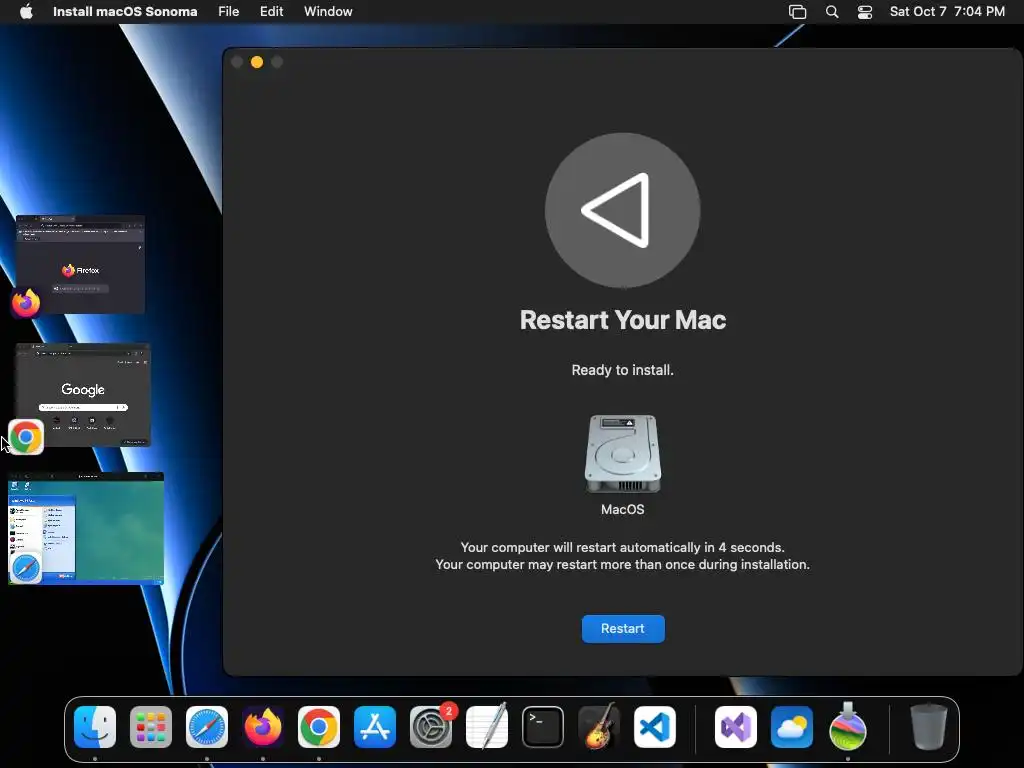Viewport: 1024px width, 768px height.
Task: Switch to the Firefox window thumbnail
Action: pos(80,264)
